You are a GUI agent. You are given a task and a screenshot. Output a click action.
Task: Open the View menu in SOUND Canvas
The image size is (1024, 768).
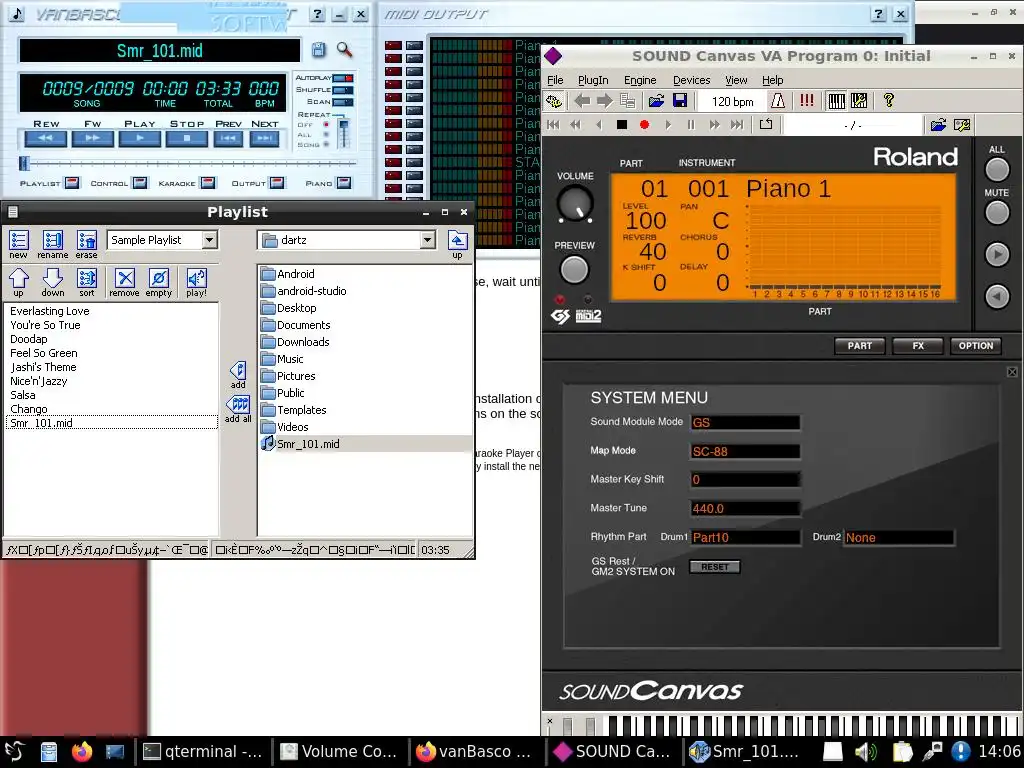click(736, 80)
